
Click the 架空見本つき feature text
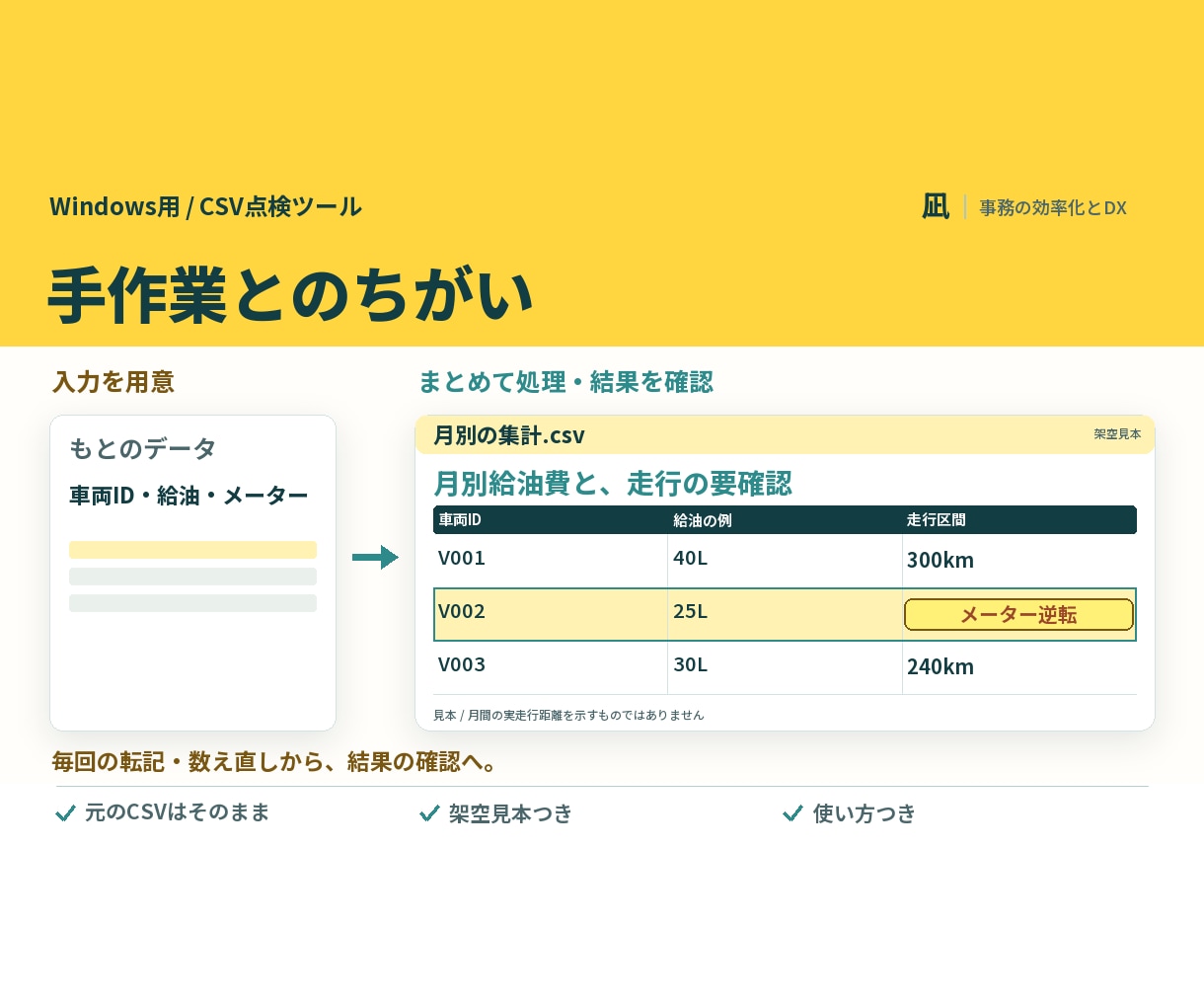(x=510, y=813)
